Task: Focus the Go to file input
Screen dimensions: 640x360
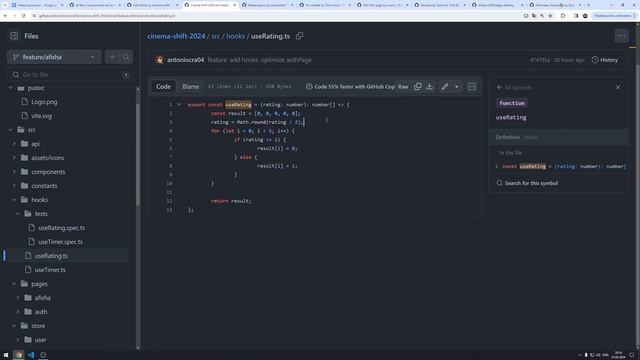Action: 70,75
